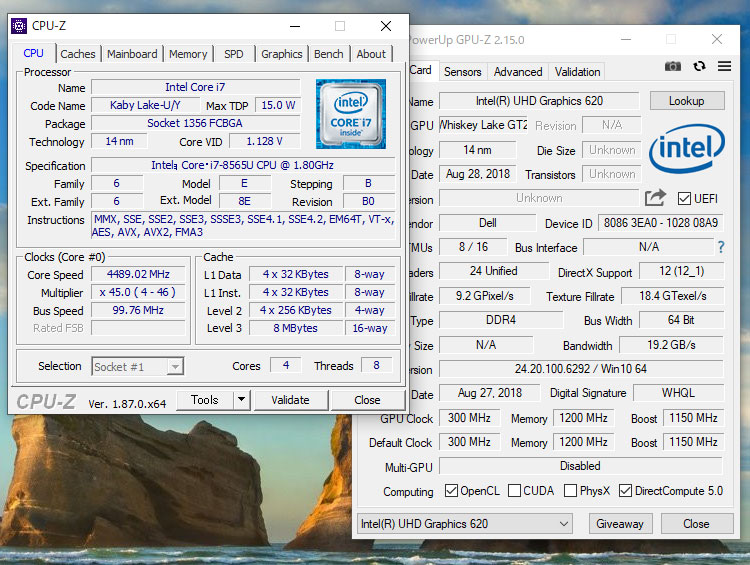The image size is (750, 565).
Task: Minimize the CPU-Z window
Action: point(295,26)
